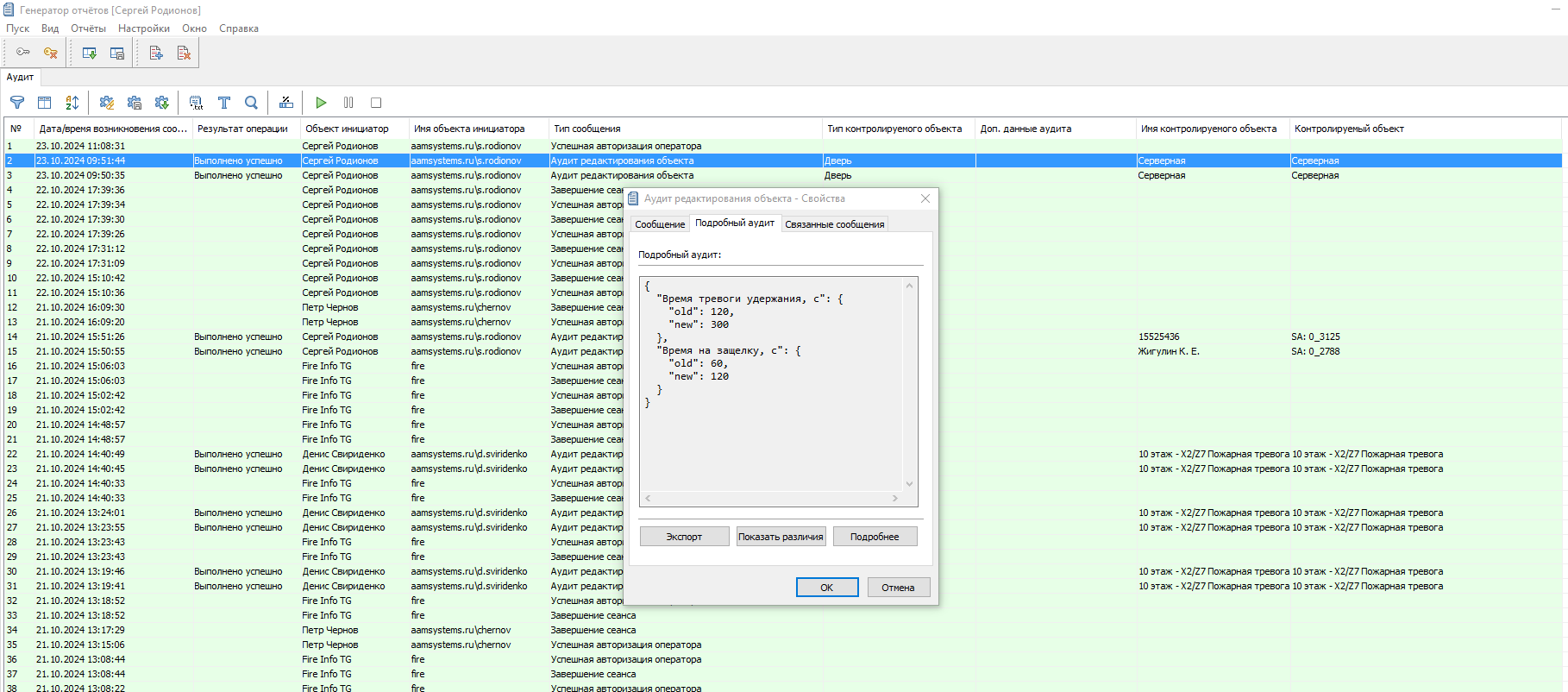The height and width of the screenshot is (692, 1568).
Task: Select row with date 23.10.2024 09:50:35
Action: (783, 175)
